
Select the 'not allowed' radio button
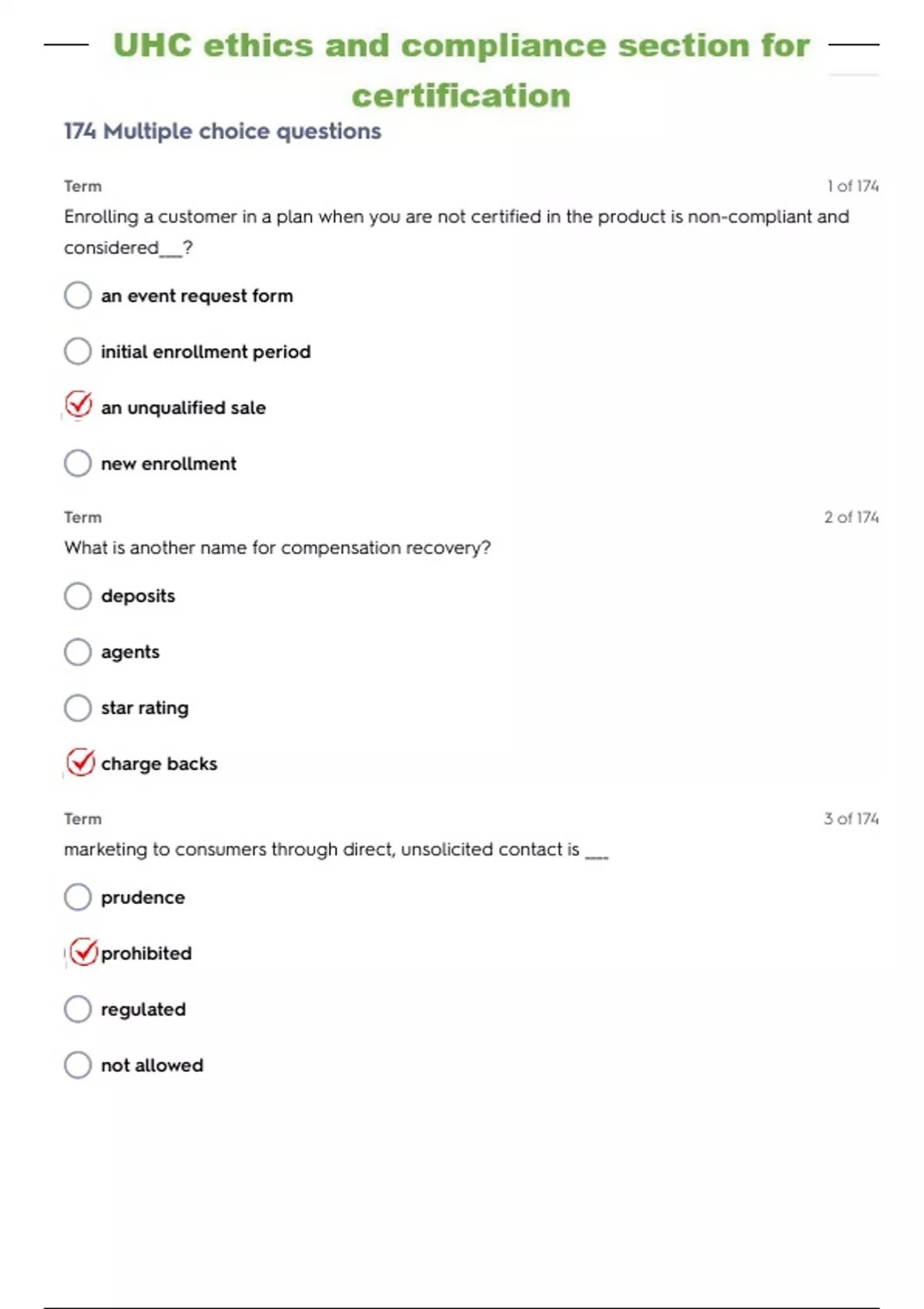[x=78, y=1065]
